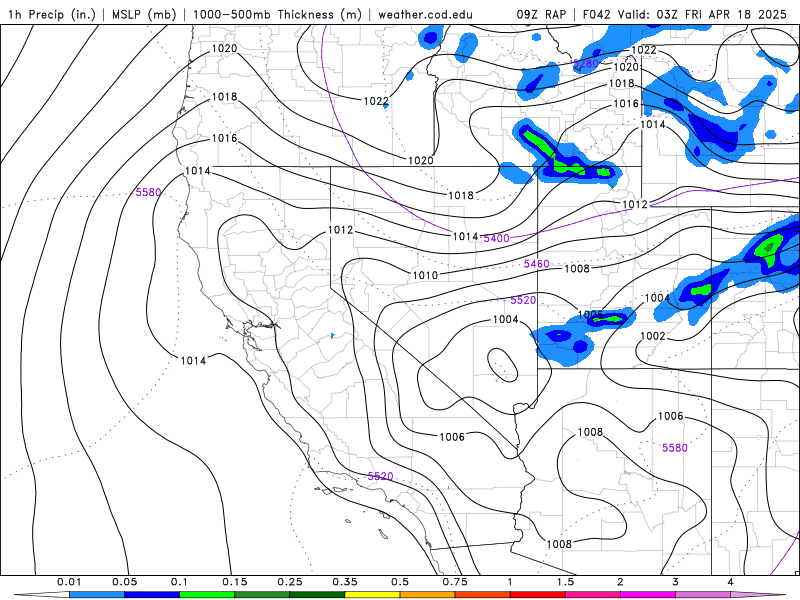Click the 0.01 legend scale value
The image size is (800, 600).
coord(69,582)
